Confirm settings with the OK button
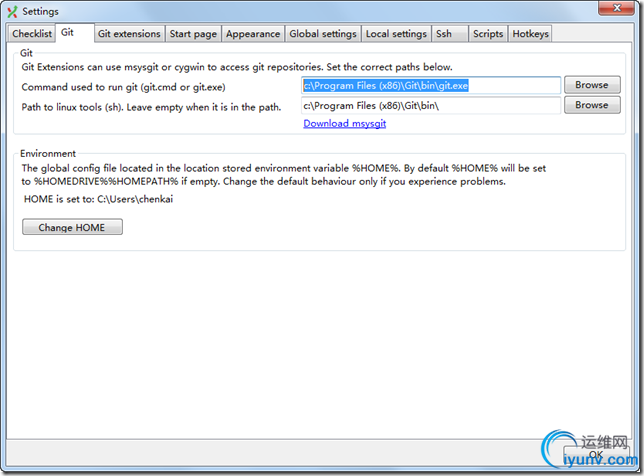The image size is (644, 476). 596,455
